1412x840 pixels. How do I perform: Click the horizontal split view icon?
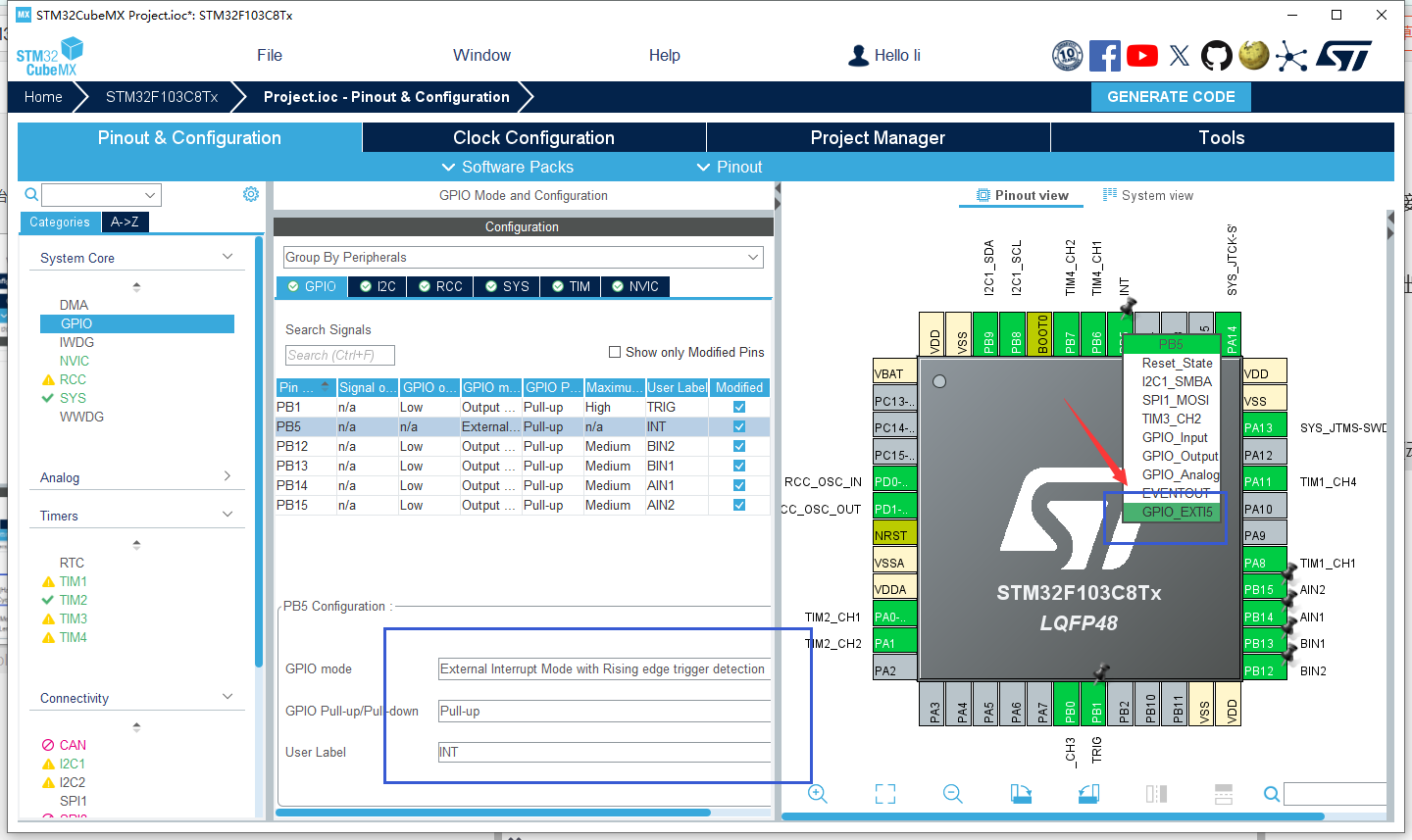tap(1224, 794)
